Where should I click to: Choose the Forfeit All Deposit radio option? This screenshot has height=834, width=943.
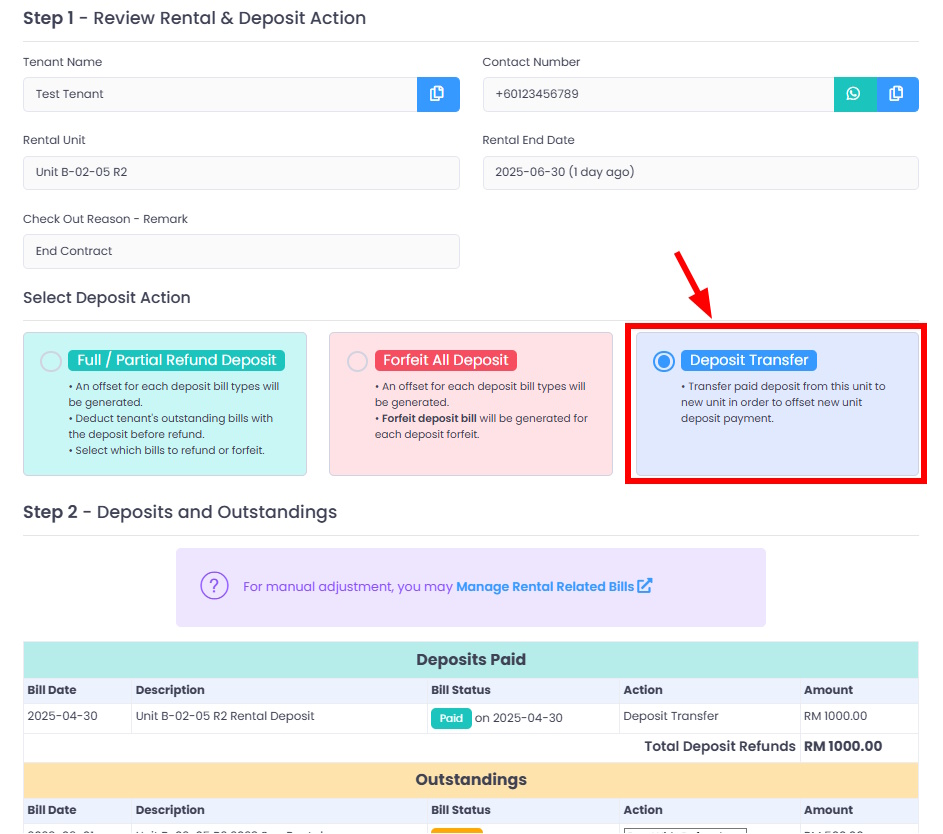click(357, 361)
